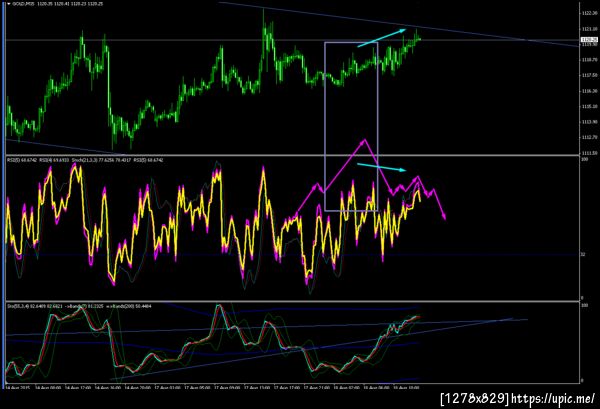
Task: Click the triangle icon beside the GOLD symbol title
Action: [x=9, y=4]
